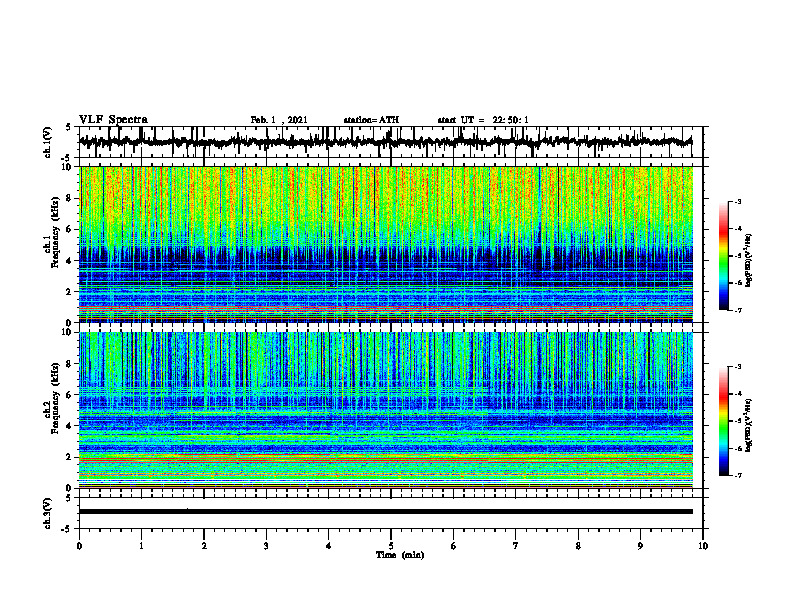Screen dimensions: 792x612
Task: Click the "ch.1(V)" waveform axis label
Action: [48, 142]
